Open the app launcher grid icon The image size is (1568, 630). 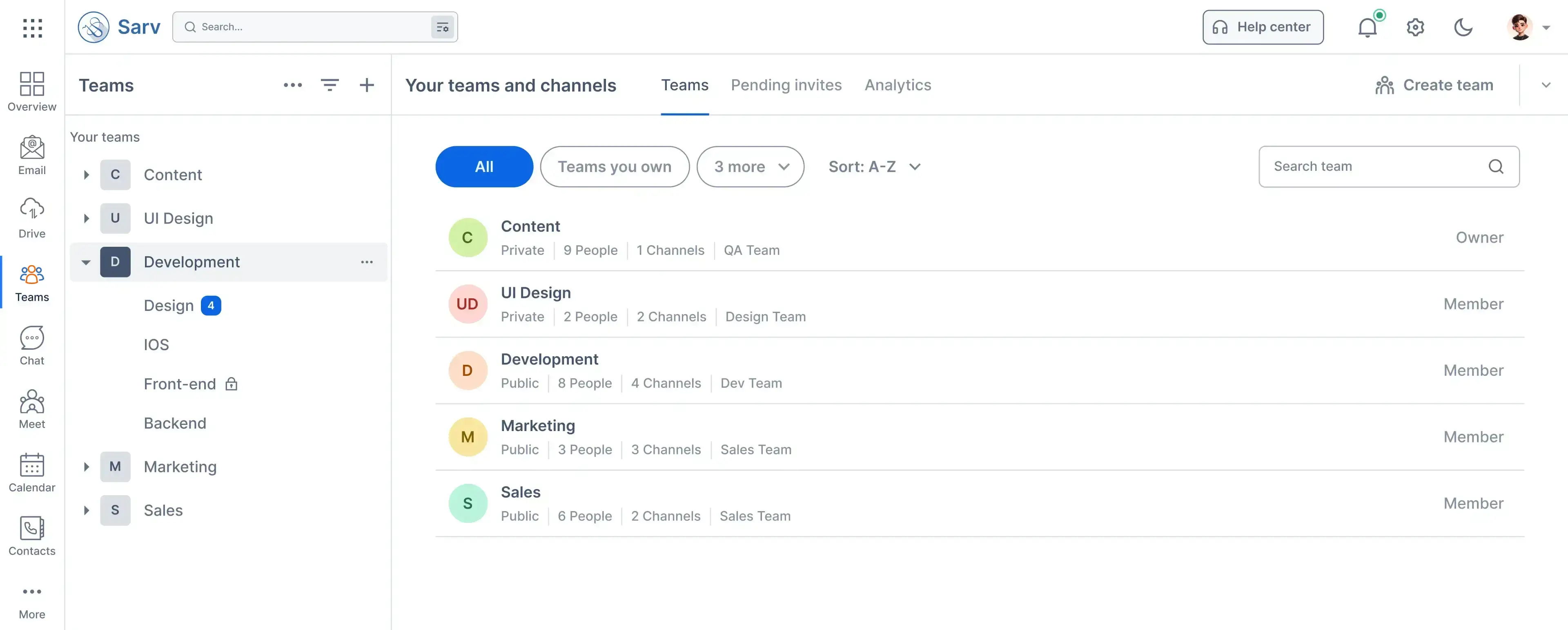tap(32, 28)
